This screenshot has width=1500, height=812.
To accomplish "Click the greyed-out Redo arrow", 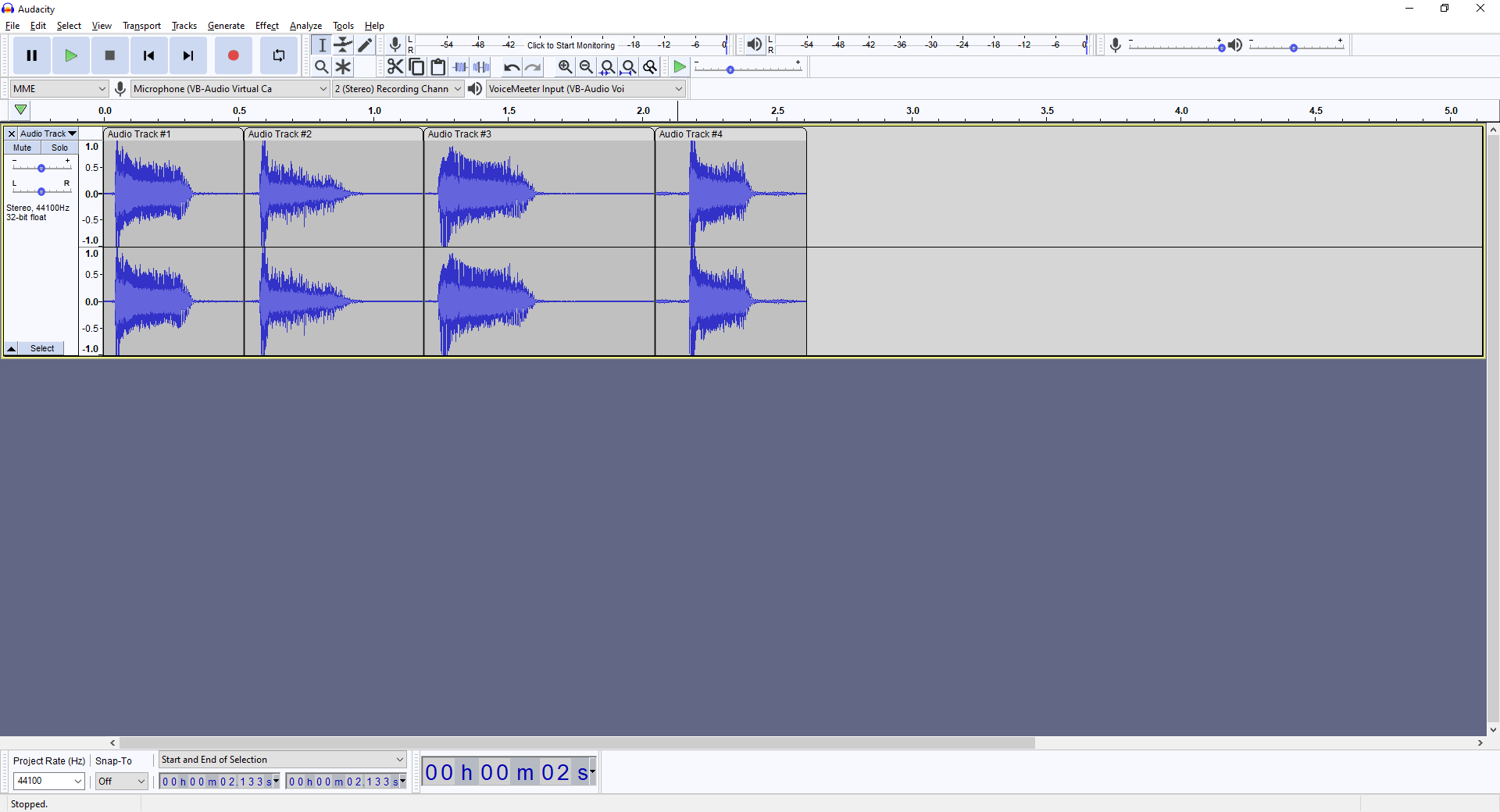I will click(x=533, y=67).
